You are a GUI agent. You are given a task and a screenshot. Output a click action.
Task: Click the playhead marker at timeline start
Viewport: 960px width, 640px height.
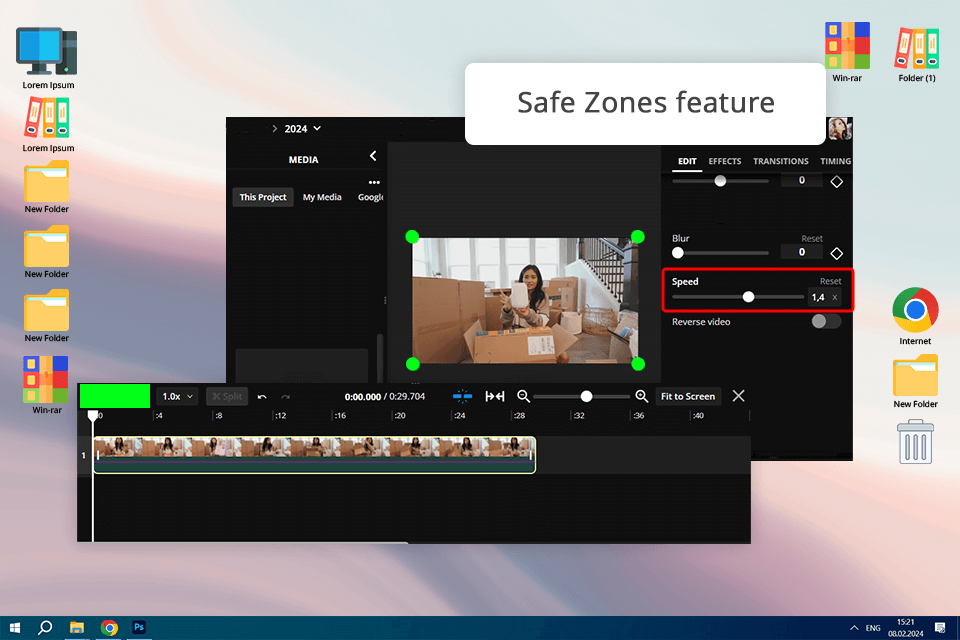click(92, 416)
